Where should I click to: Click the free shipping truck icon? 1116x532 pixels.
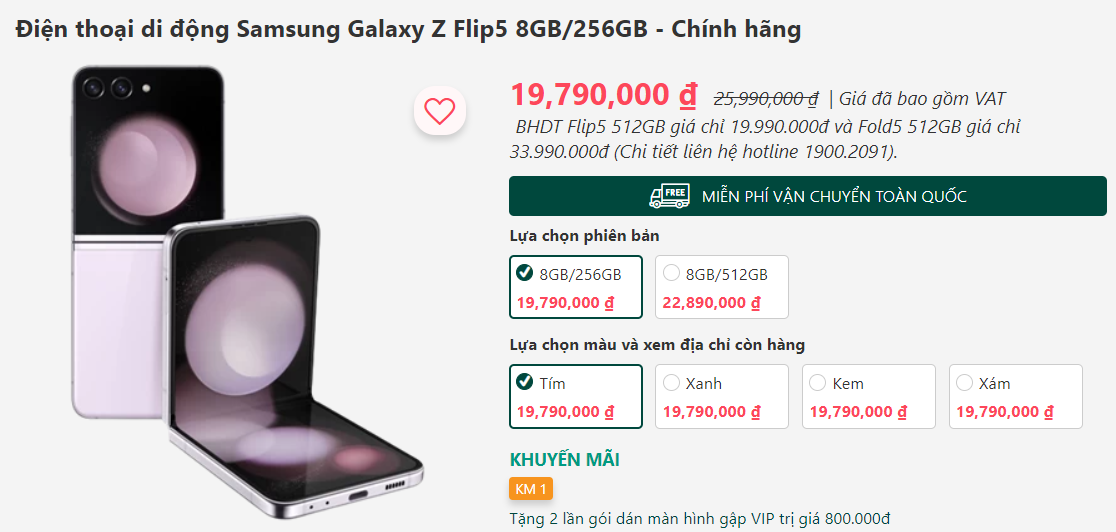[x=669, y=197]
